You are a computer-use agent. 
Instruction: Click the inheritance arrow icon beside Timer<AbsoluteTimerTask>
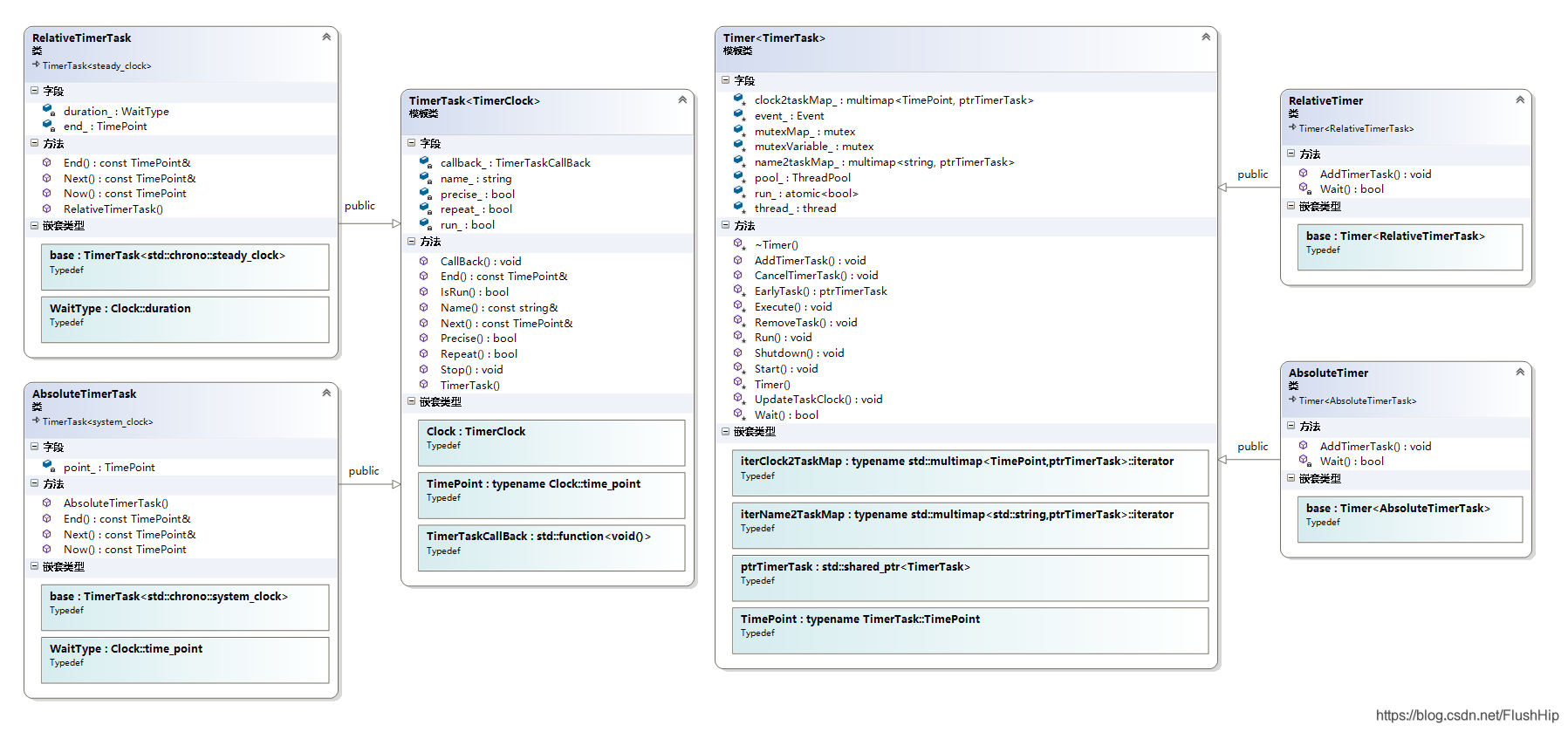[x=1292, y=400]
